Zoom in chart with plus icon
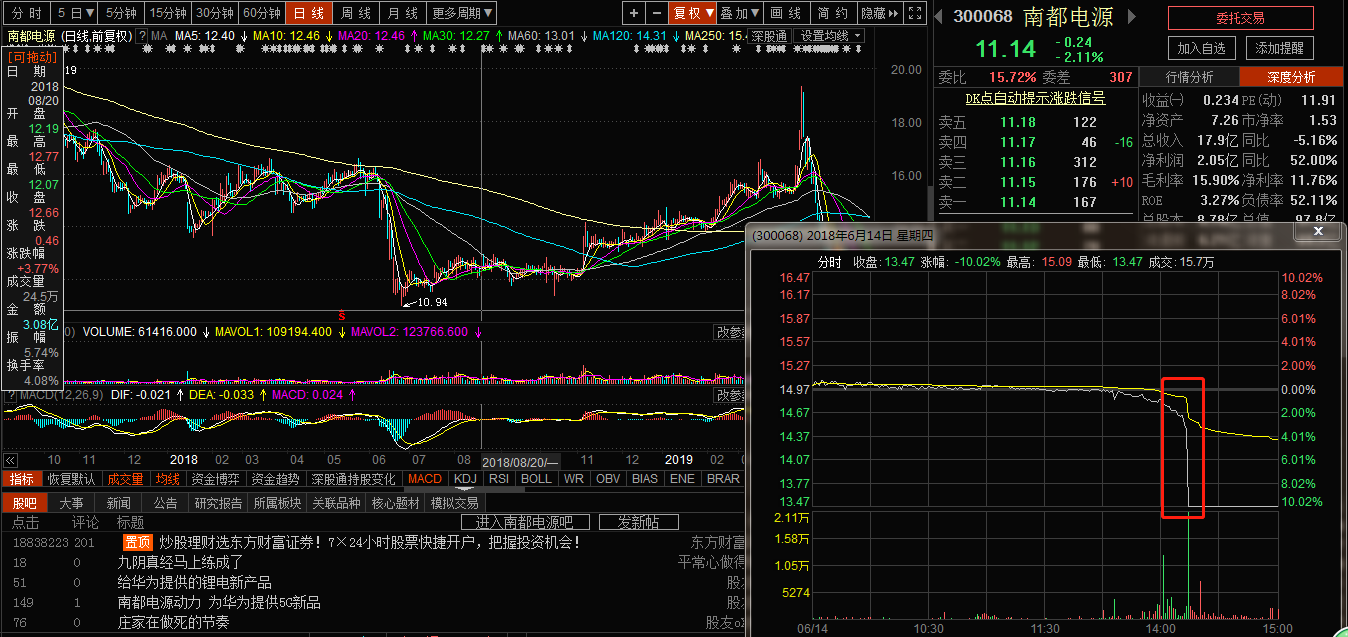The width and height of the screenshot is (1348, 637). point(634,13)
